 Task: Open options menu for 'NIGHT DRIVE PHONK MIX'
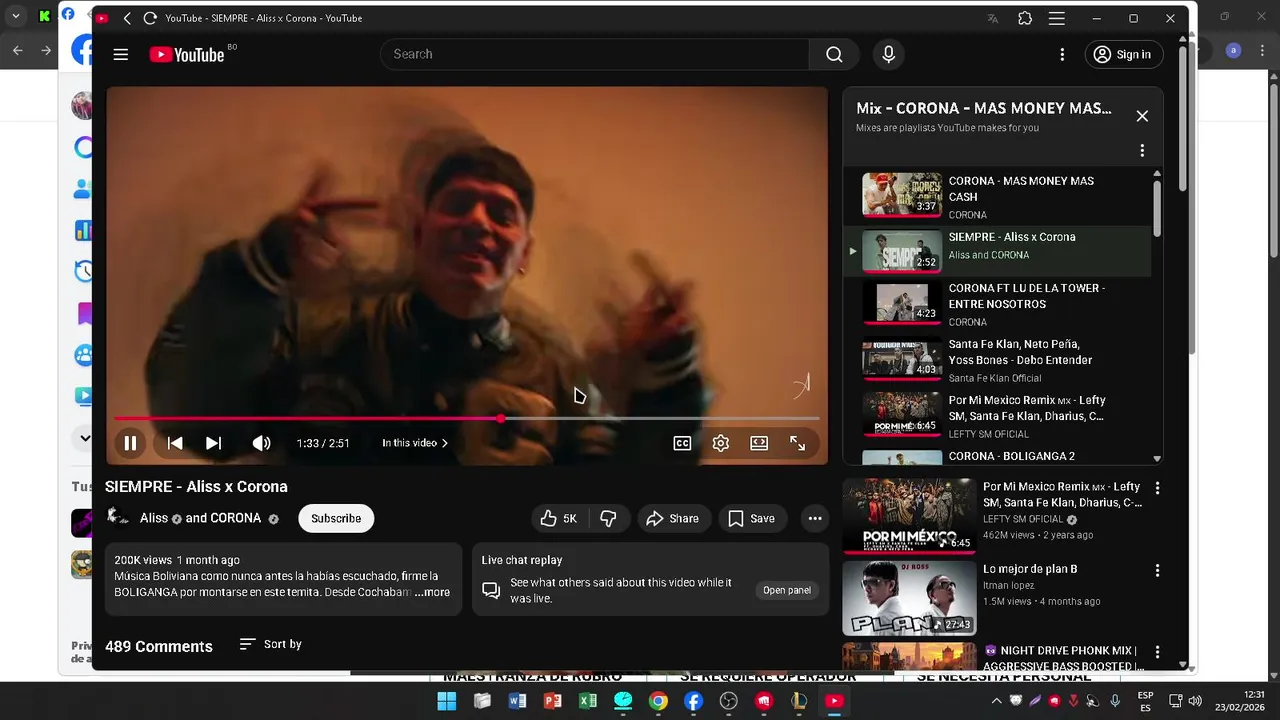pyautogui.click(x=1157, y=653)
